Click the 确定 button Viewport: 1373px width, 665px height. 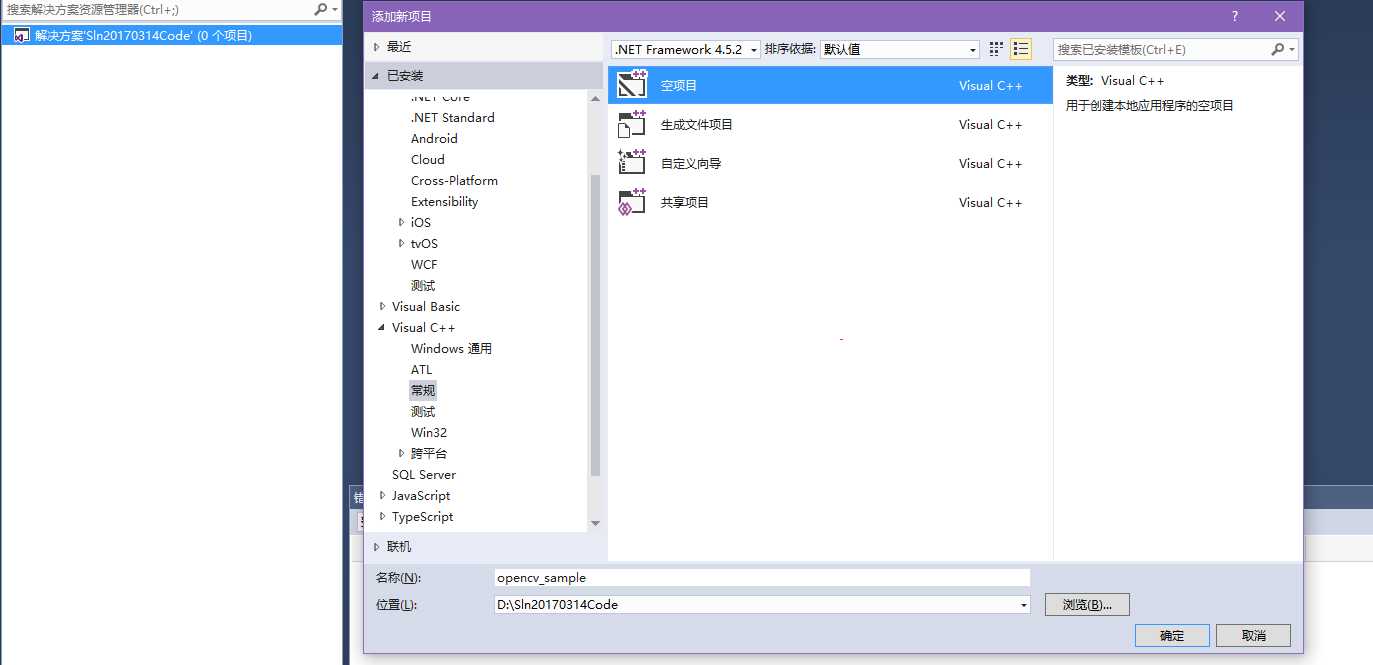click(x=1172, y=635)
